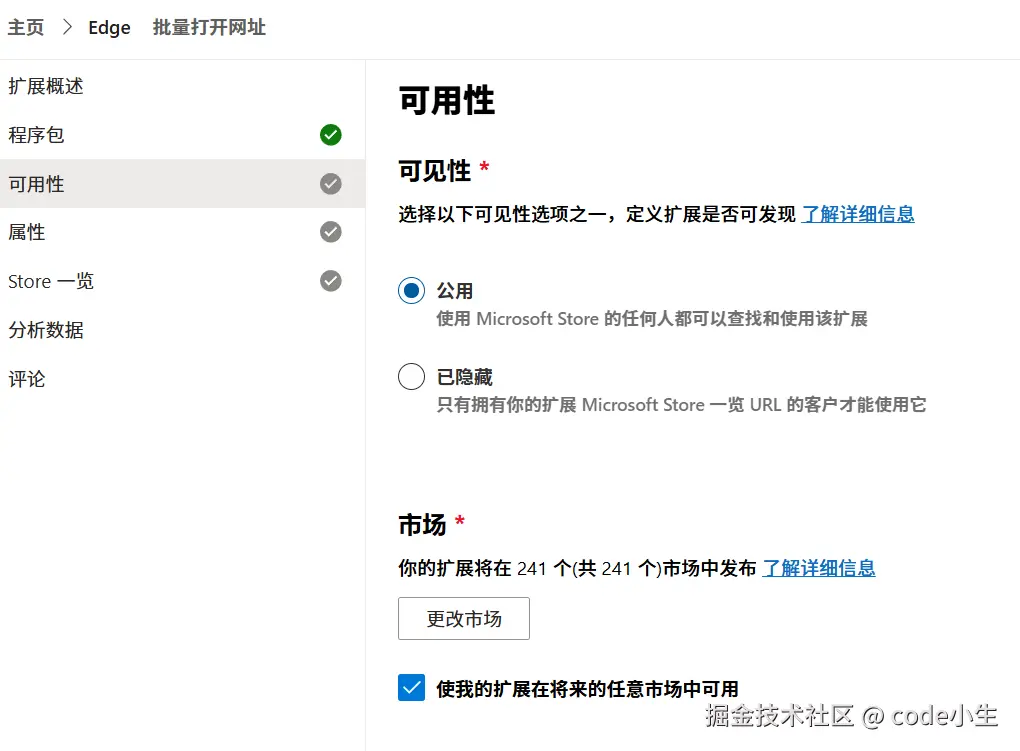Navigate to 主页 in the breadcrumb
This screenshot has width=1020, height=751.
point(26,28)
